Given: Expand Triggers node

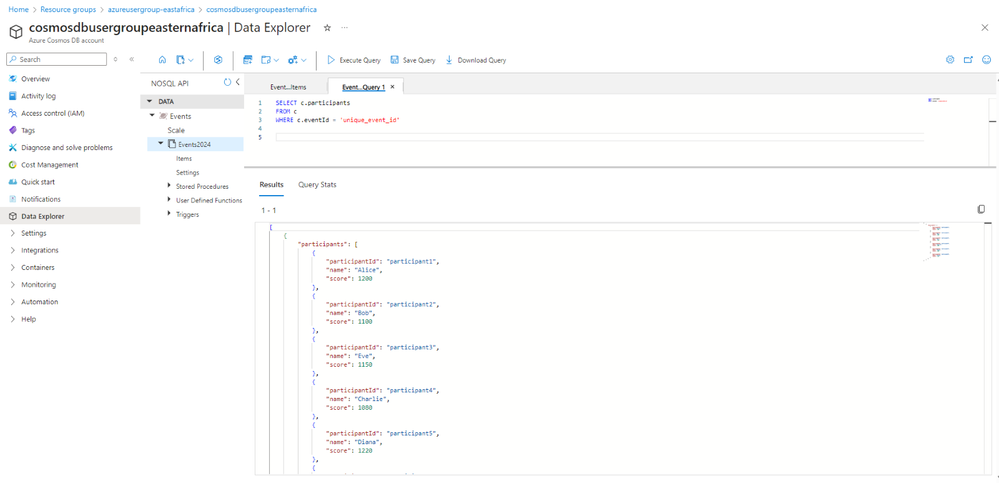Looking at the screenshot, I should 169,214.
